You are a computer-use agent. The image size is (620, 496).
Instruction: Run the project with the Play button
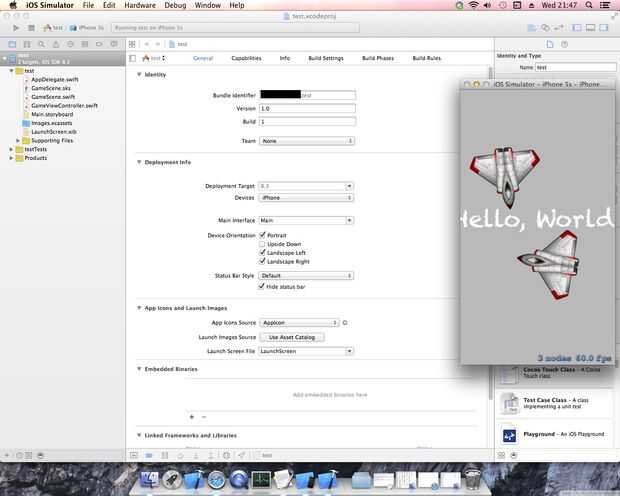coord(15,28)
